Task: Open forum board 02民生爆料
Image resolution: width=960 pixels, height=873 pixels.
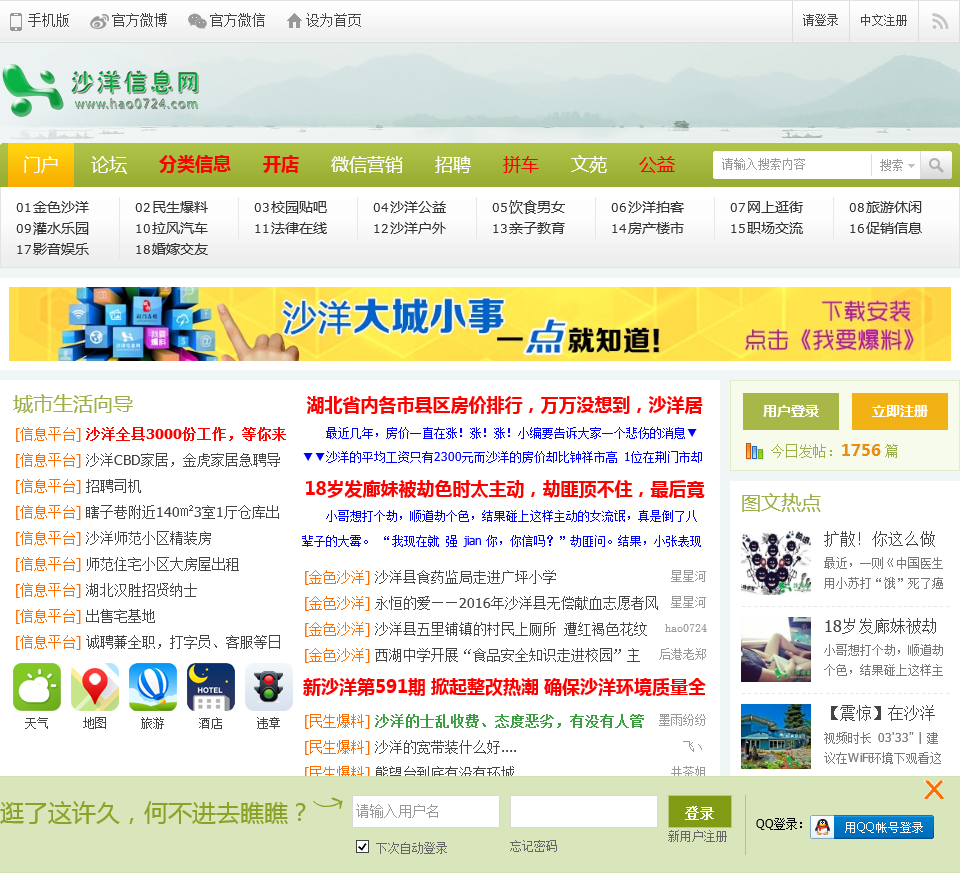Action: pyautogui.click(x=171, y=208)
